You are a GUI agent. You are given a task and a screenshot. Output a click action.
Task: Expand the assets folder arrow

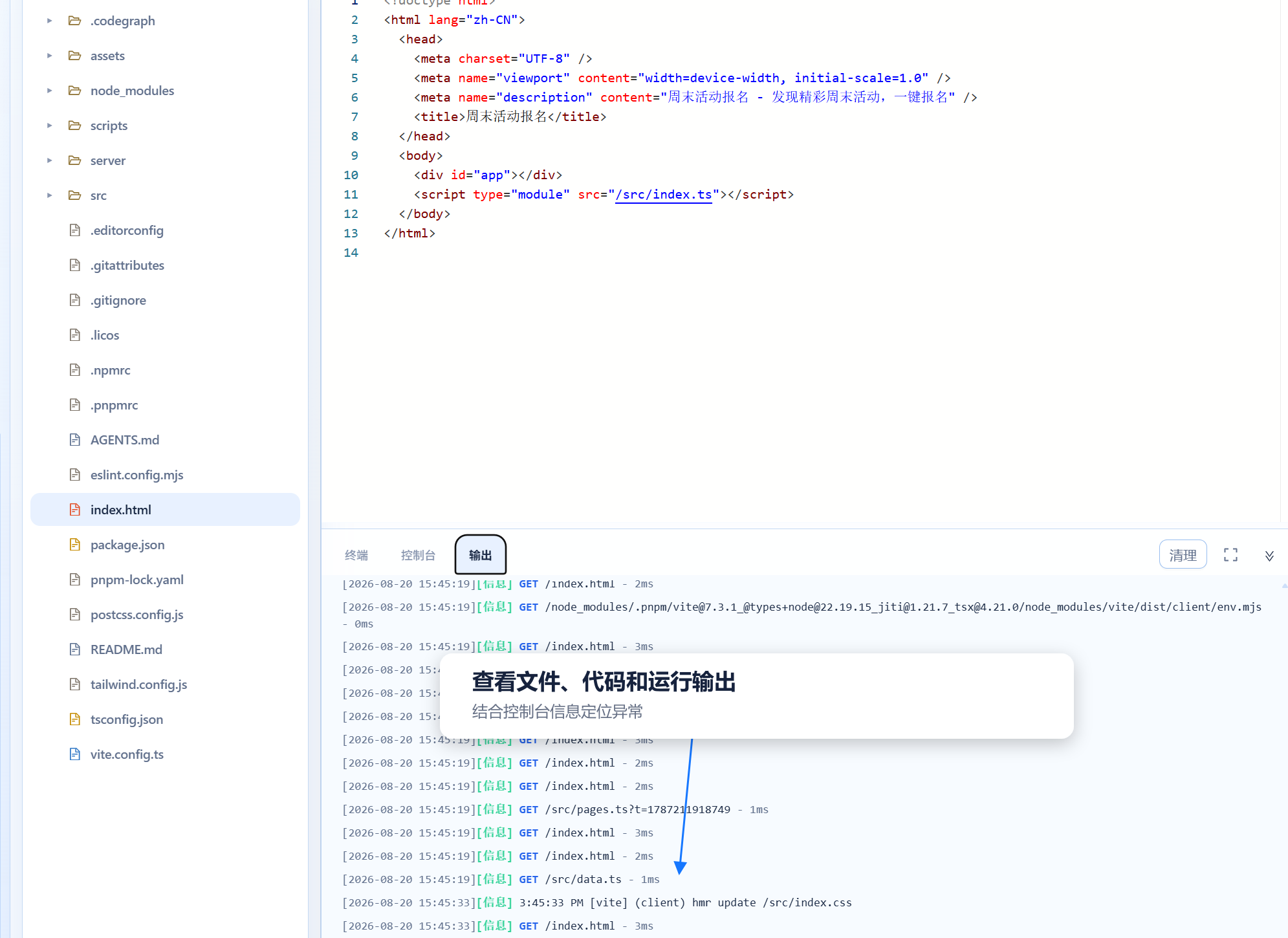click(49, 56)
